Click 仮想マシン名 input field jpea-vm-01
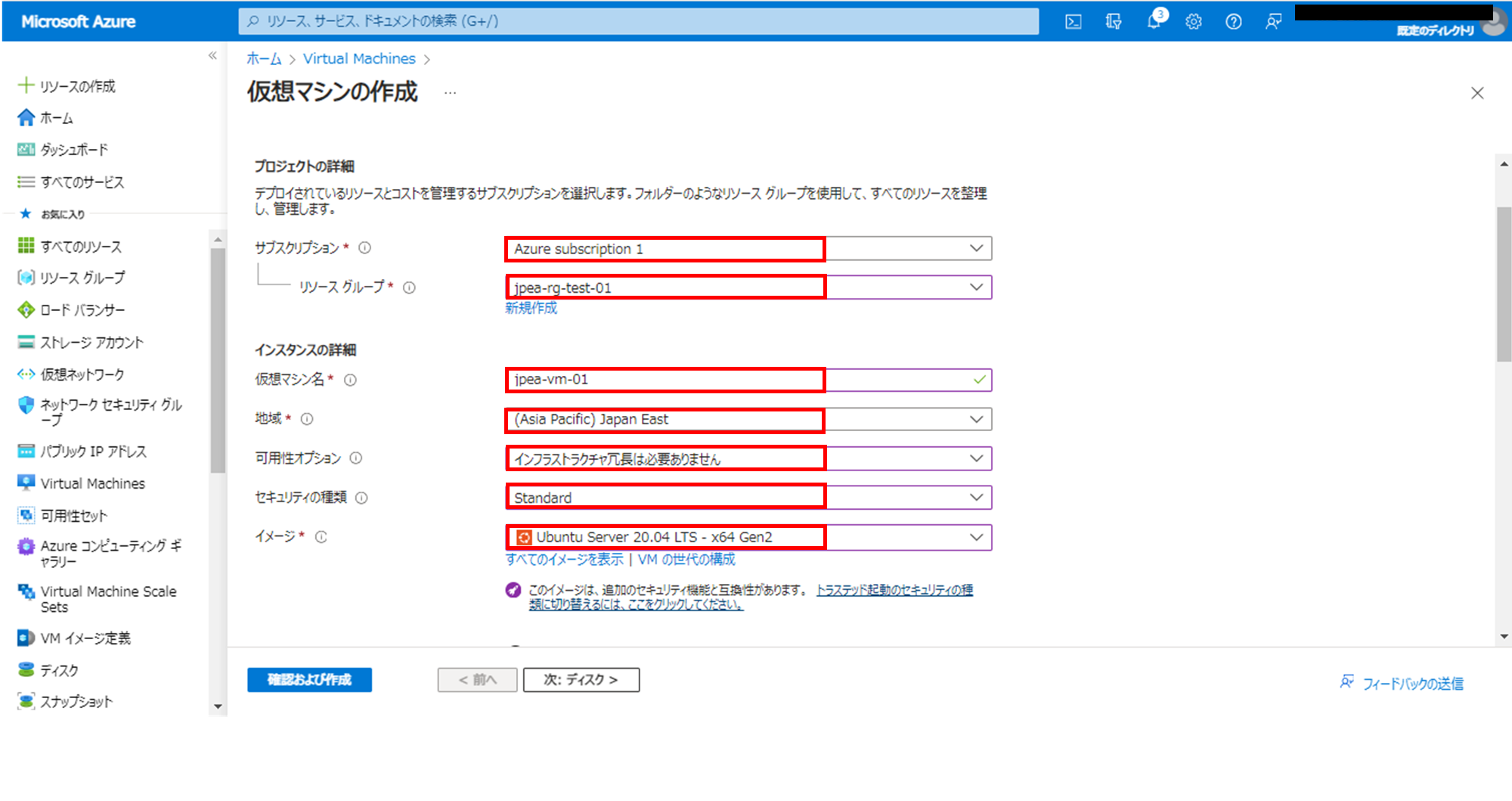This screenshot has width=1512, height=801. [x=748, y=380]
